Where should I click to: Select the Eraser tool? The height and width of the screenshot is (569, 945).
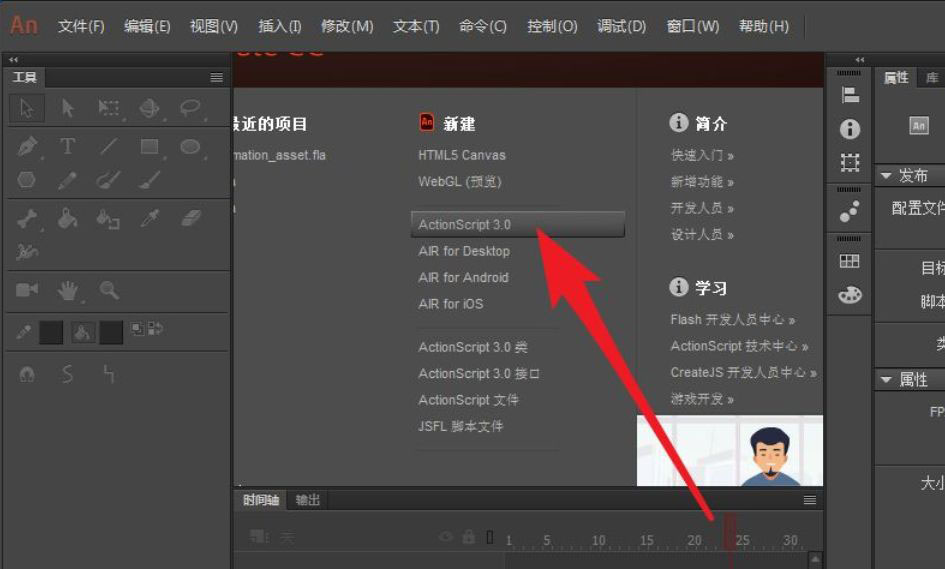tap(190, 218)
